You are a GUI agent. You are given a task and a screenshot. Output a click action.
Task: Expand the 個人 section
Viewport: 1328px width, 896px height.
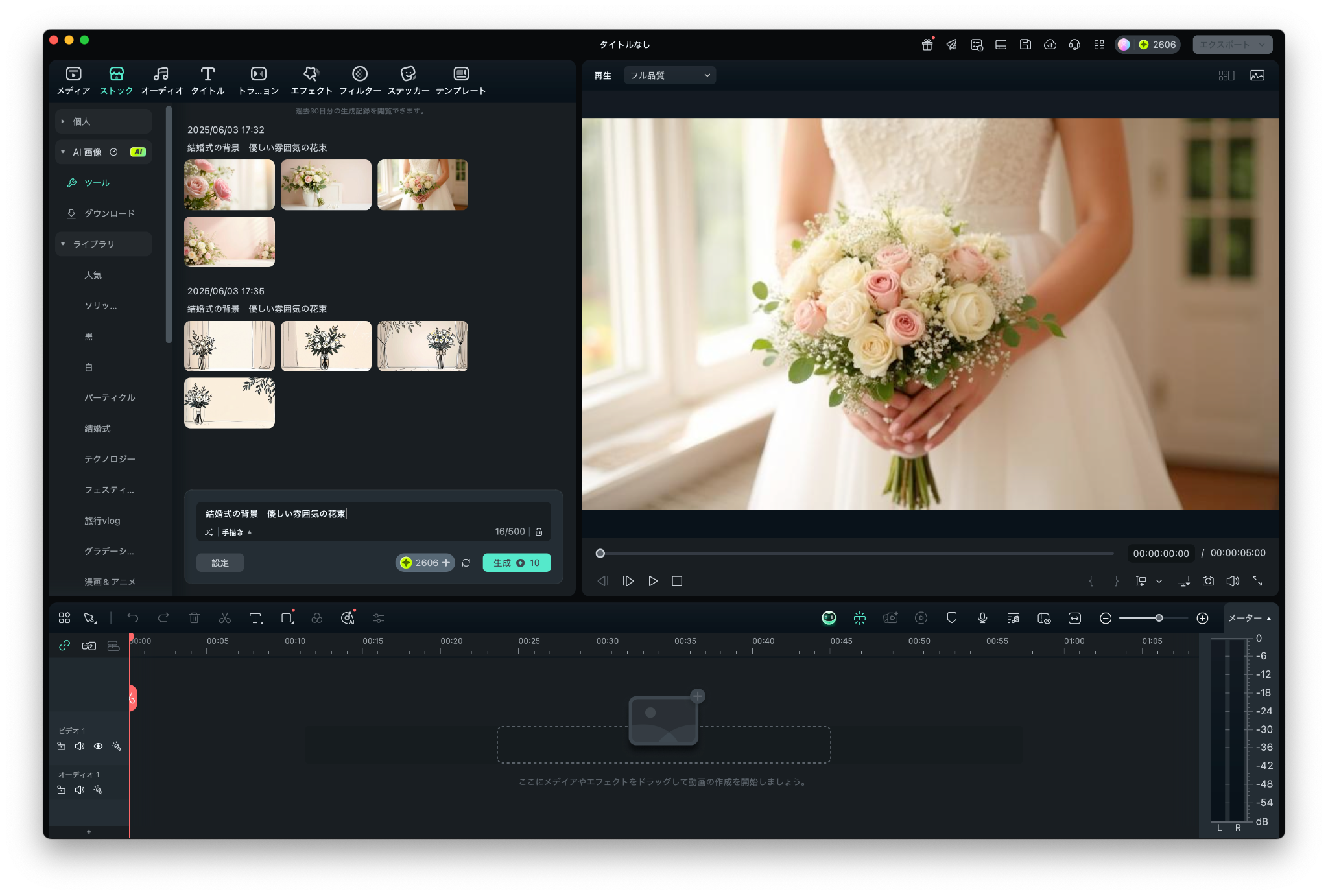(103, 121)
